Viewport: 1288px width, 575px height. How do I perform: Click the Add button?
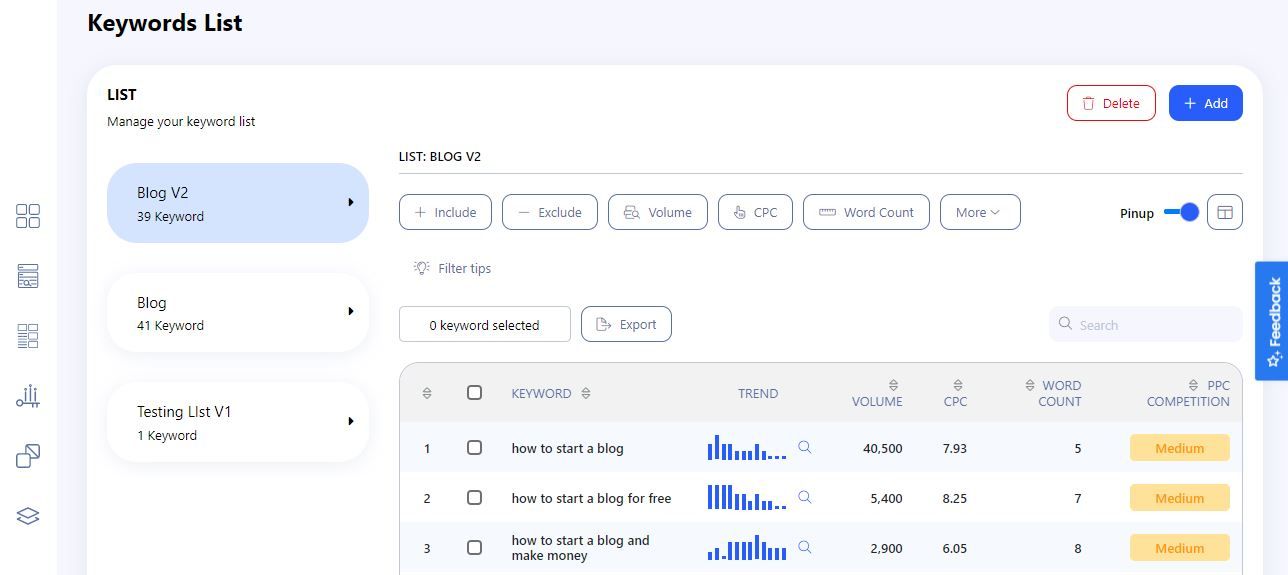coord(1206,103)
